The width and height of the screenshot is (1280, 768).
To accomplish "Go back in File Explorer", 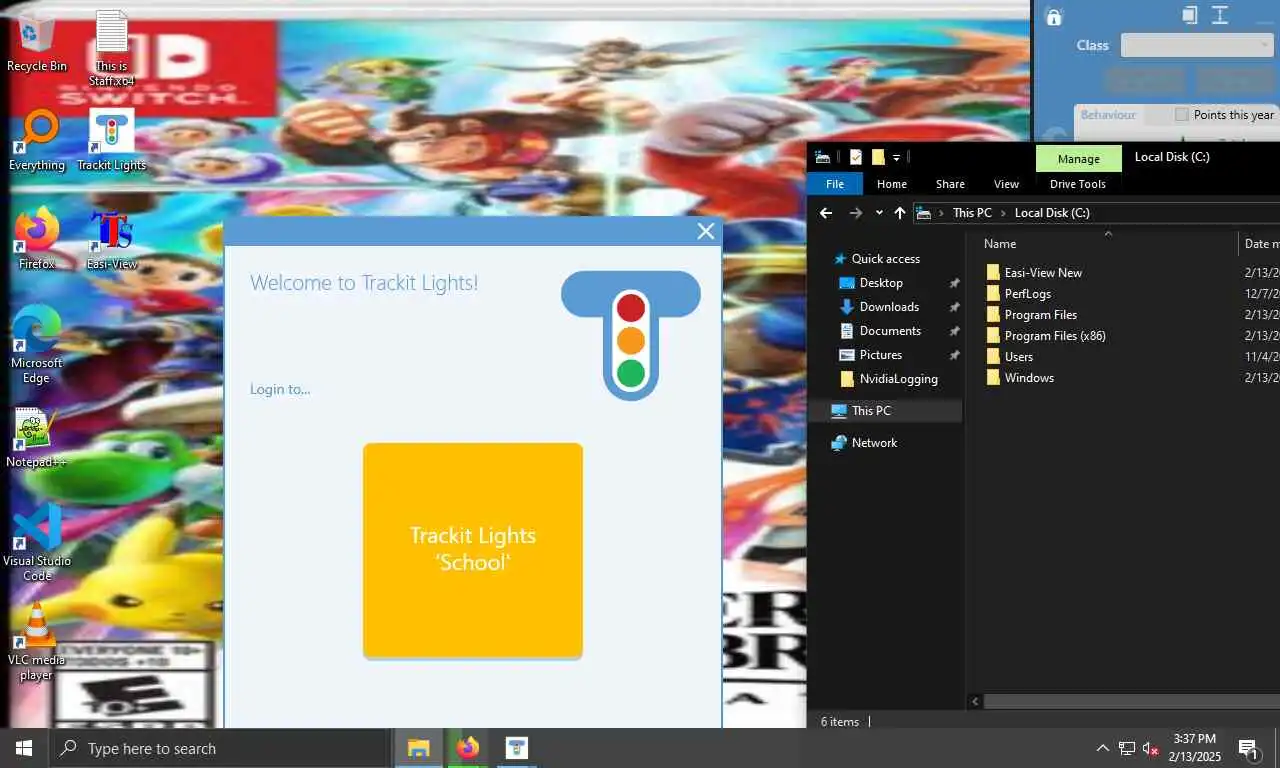I will coord(826,213).
